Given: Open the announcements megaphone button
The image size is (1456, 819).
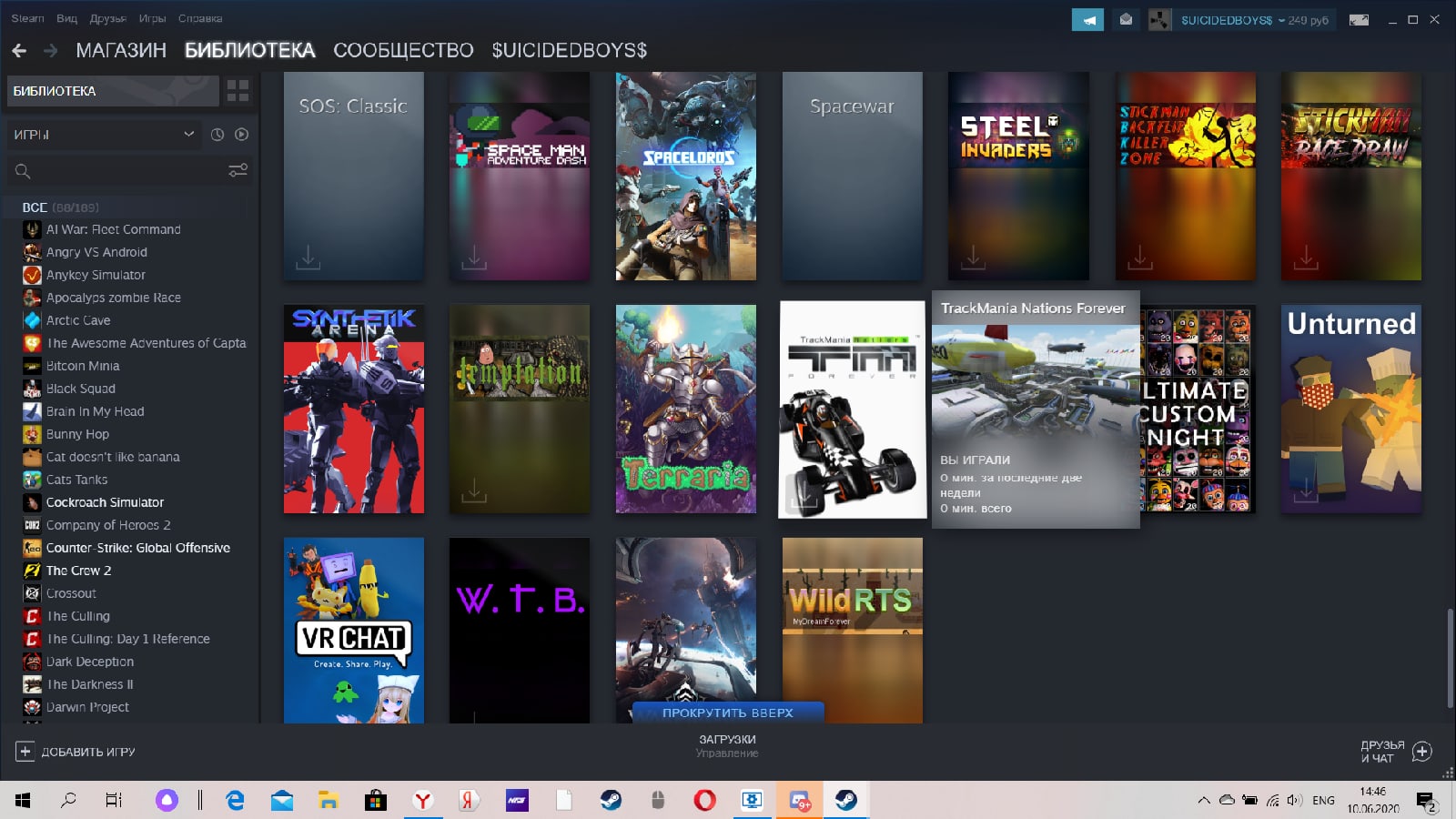Looking at the screenshot, I should pyautogui.click(x=1088, y=19).
